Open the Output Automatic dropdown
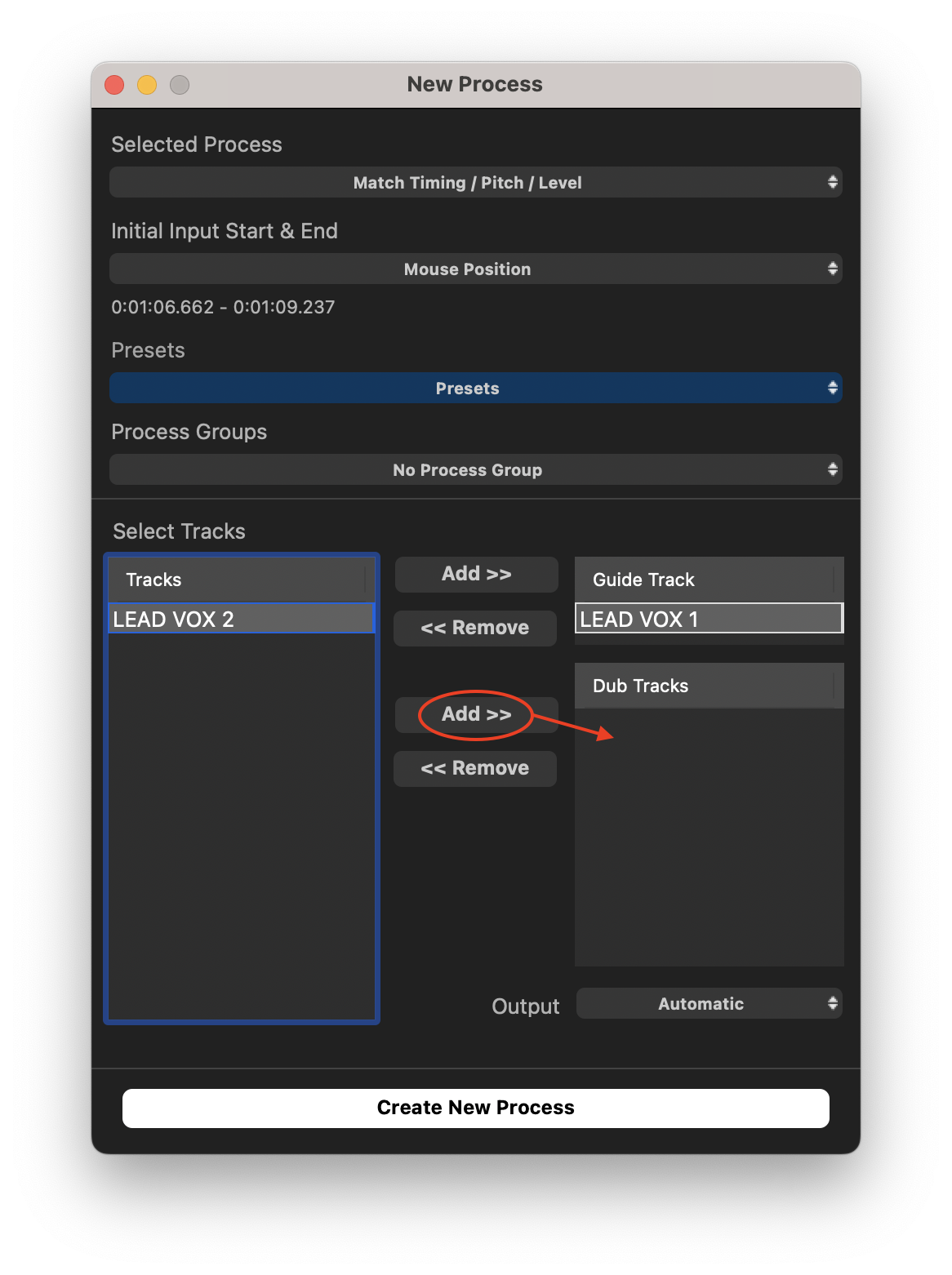Image resolution: width=952 pixels, height=1275 pixels. click(709, 1003)
